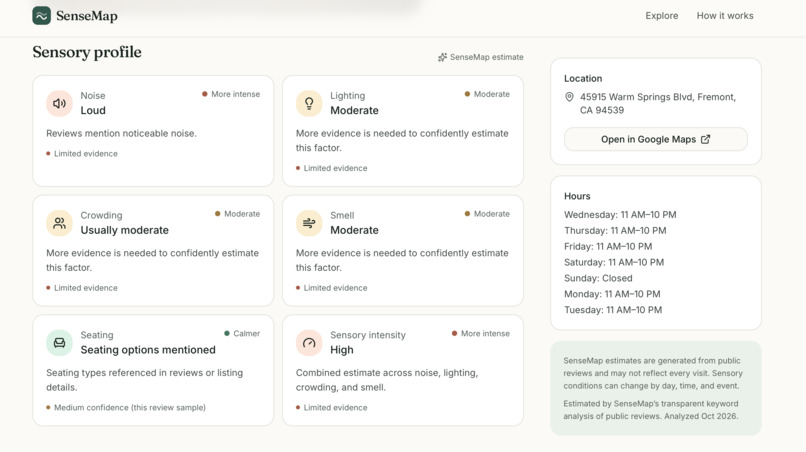Click the location pin icon
The width and height of the screenshot is (806, 452).
(569, 97)
